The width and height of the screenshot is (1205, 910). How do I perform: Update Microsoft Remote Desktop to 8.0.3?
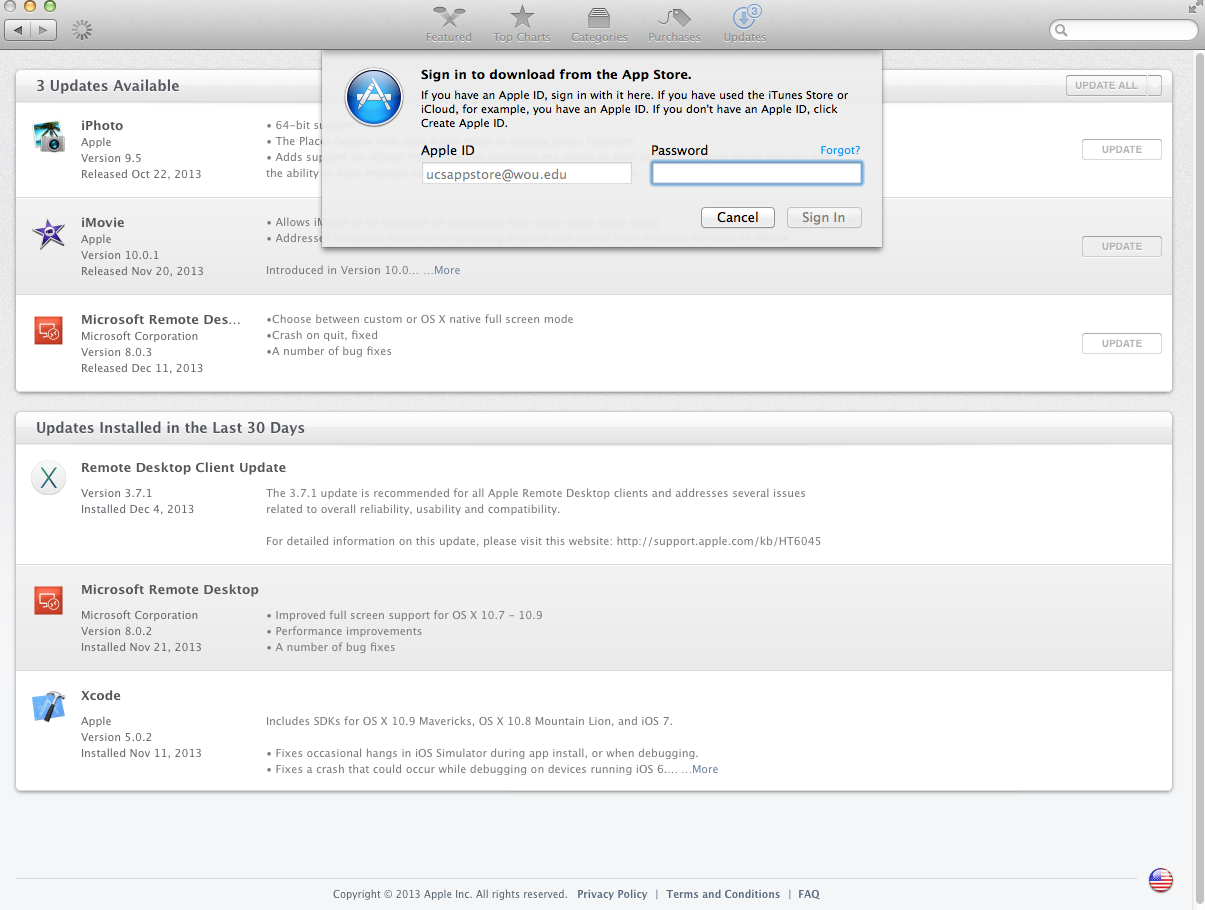[1121, 343]
